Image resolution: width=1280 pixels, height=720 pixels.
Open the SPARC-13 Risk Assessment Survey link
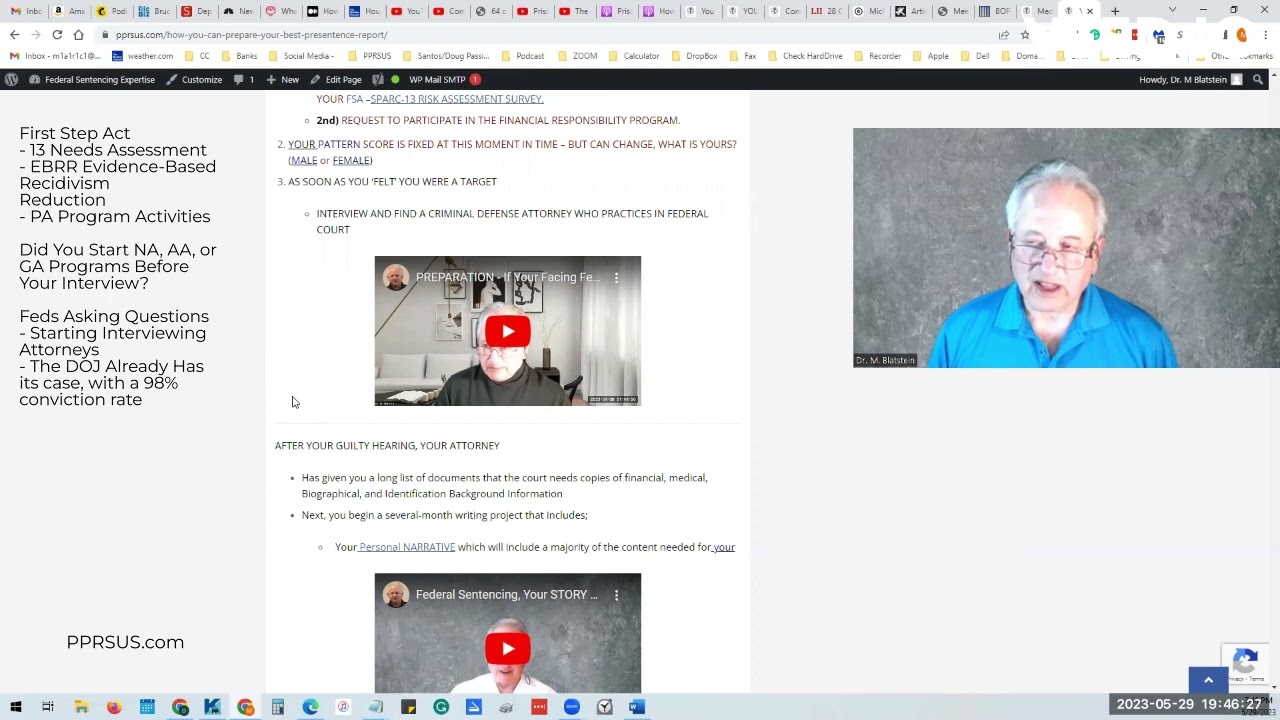pos(457,99)
